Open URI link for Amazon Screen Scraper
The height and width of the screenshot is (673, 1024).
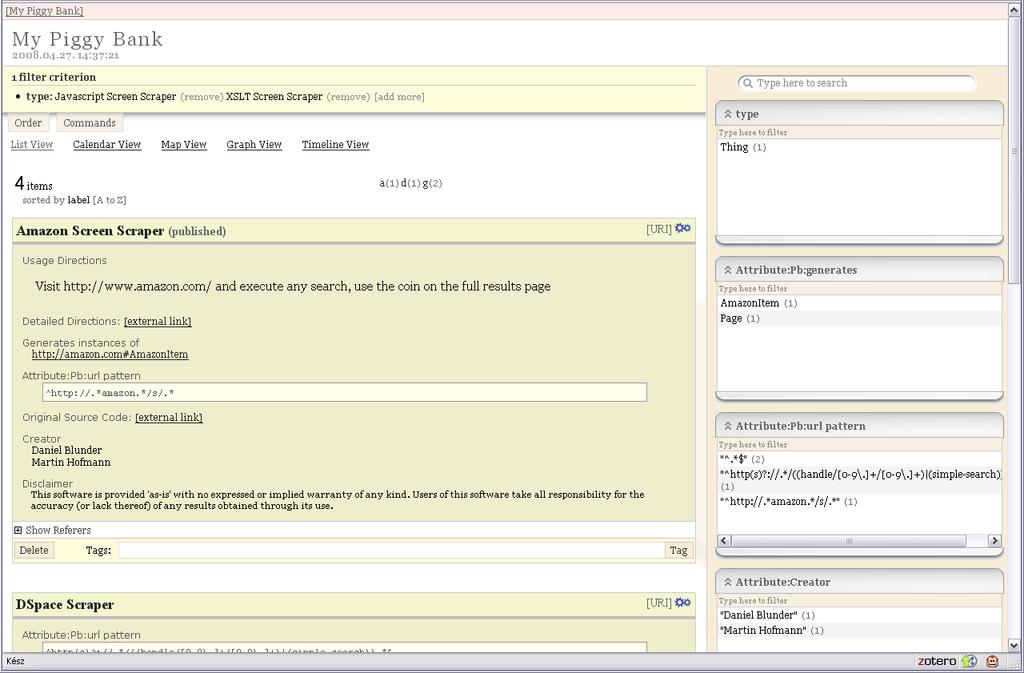tap(659, 229)
